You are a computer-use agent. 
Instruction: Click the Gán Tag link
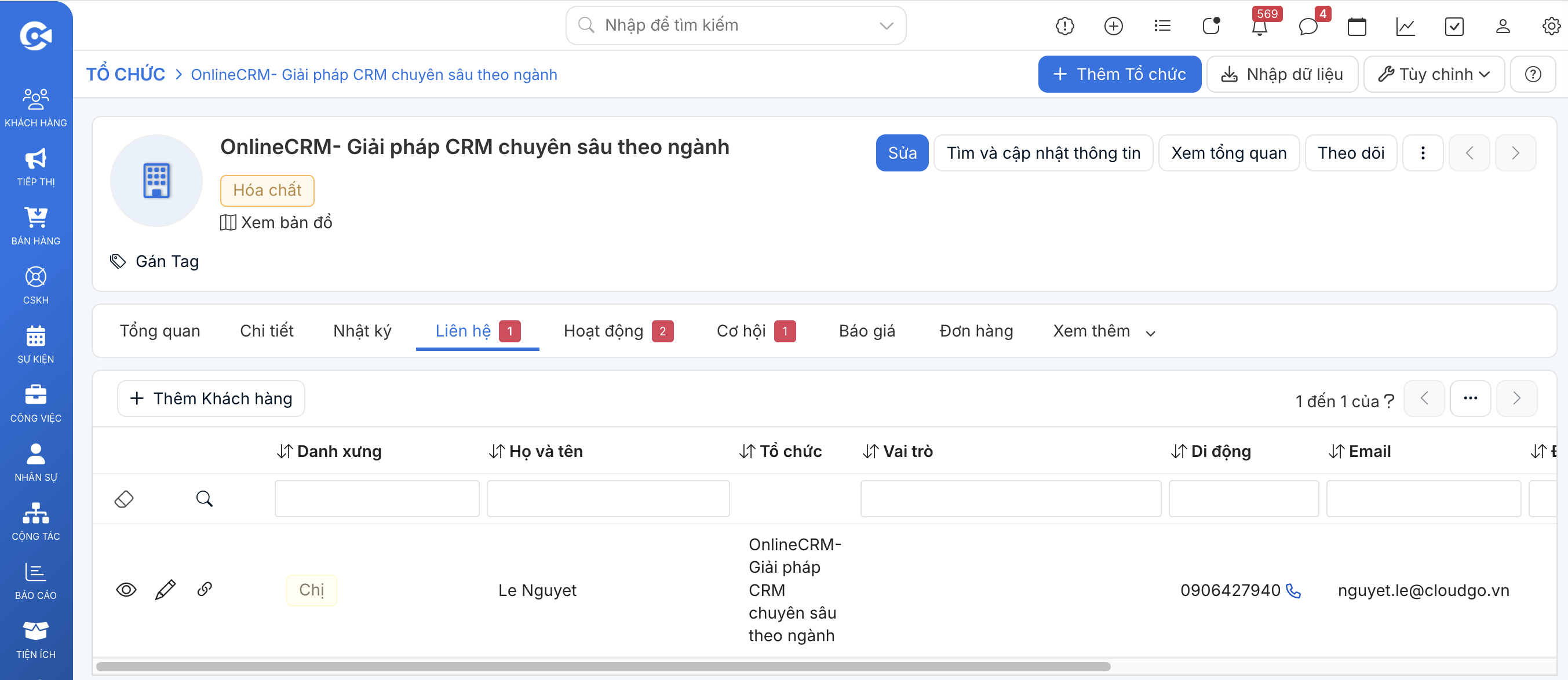(154, 262)
